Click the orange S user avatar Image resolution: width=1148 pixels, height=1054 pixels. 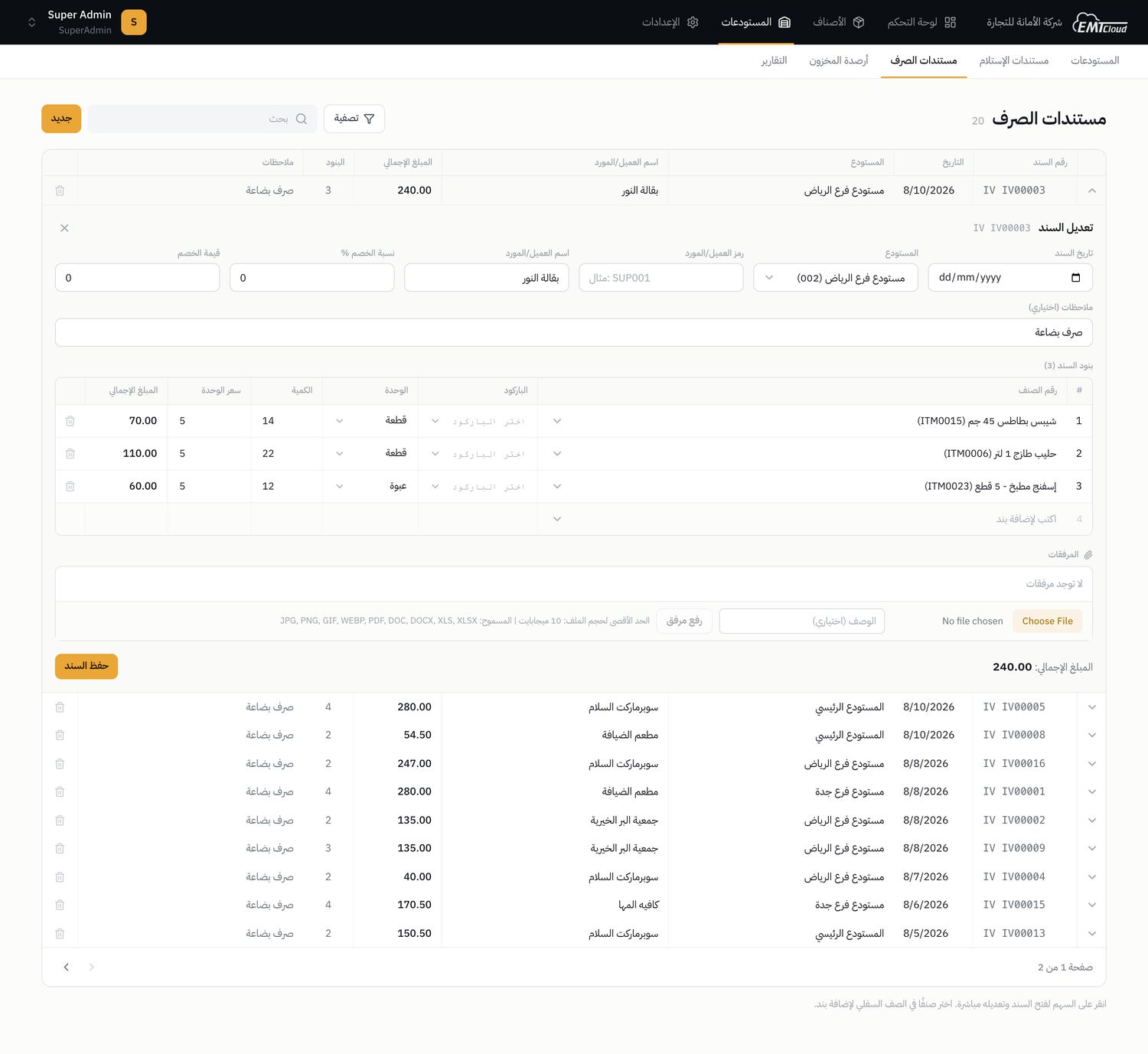134,22
